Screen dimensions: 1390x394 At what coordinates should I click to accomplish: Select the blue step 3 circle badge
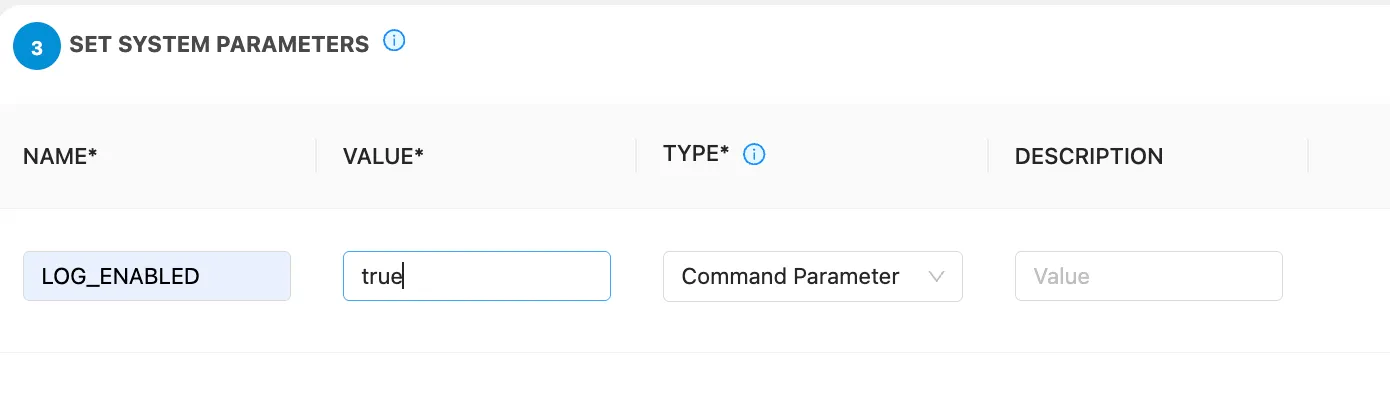(x=37, y=47)
